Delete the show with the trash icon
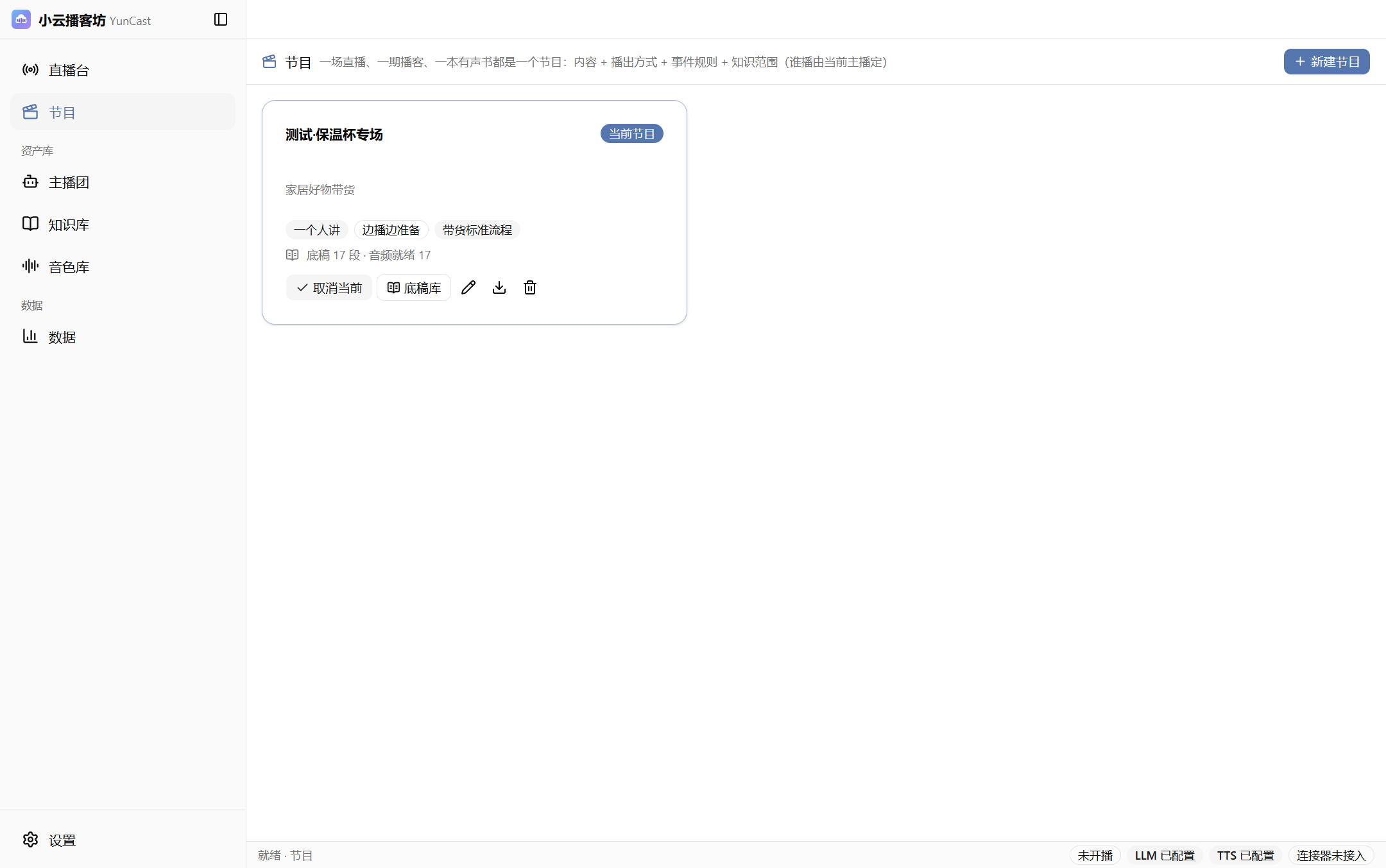 click(530, 287)
